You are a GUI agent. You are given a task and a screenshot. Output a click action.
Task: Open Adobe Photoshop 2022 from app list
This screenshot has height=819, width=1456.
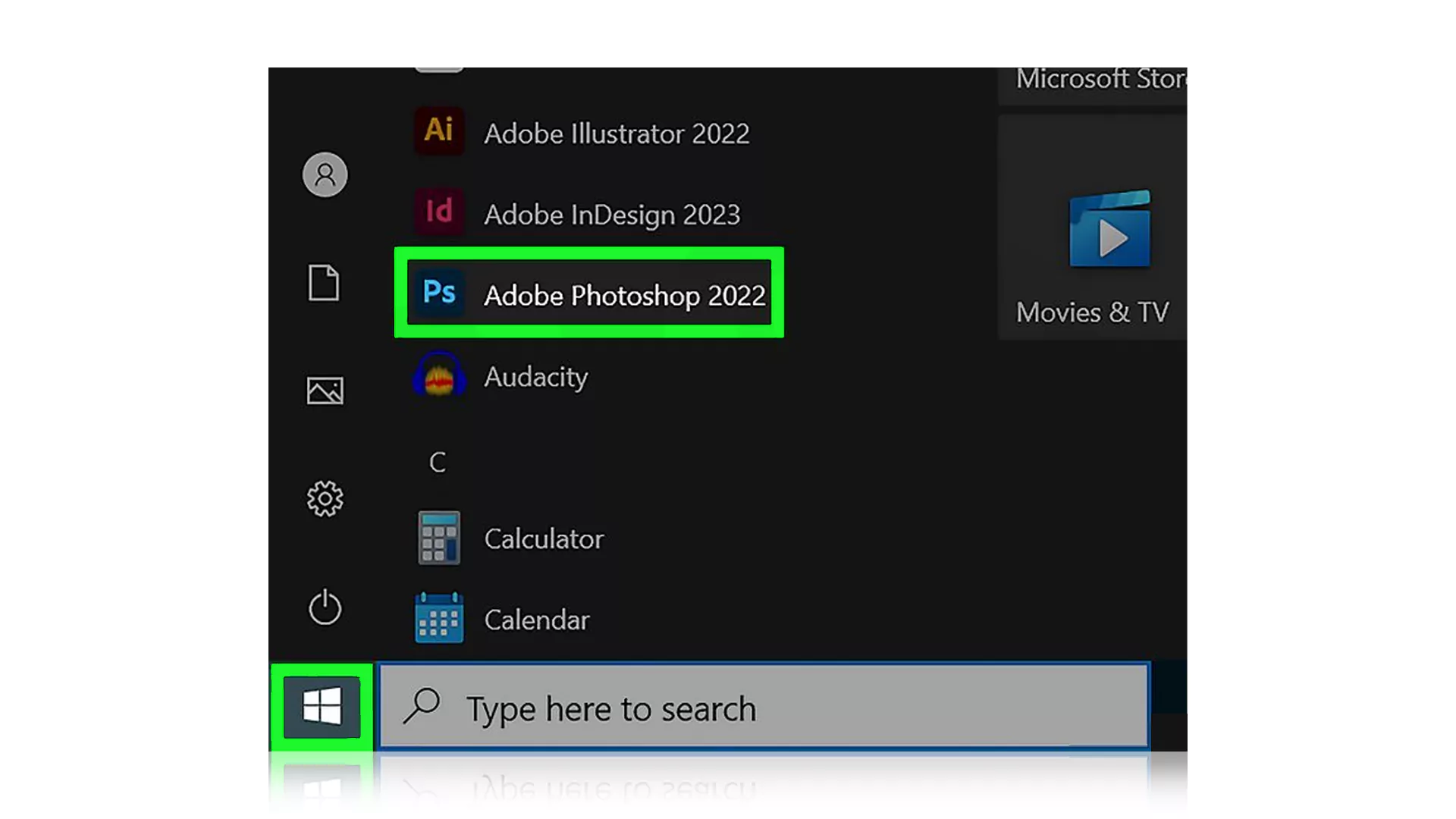point(589,293)
